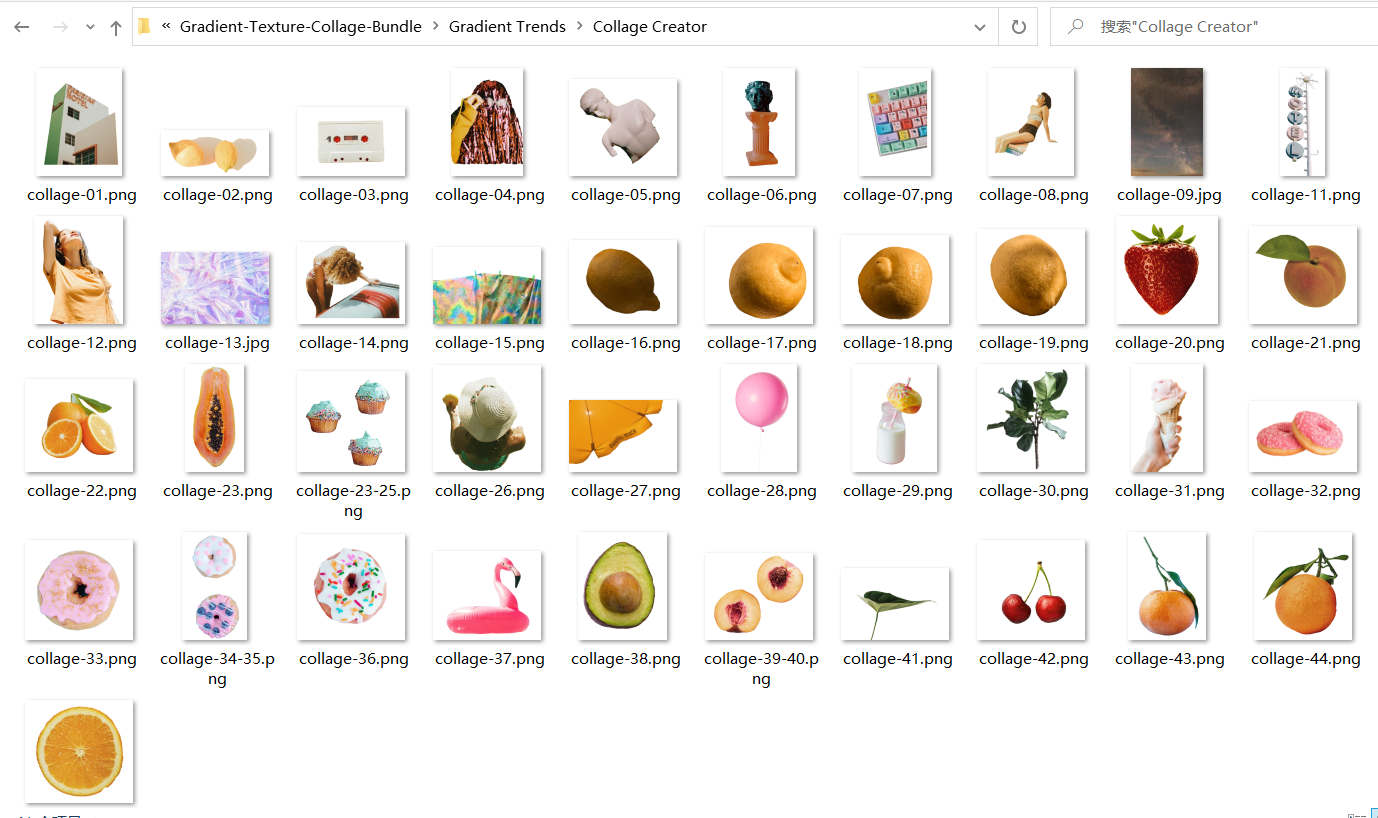1378x818 pixels.
Task: Select collage-14.png thumbnail
Action: pos(351,283)
